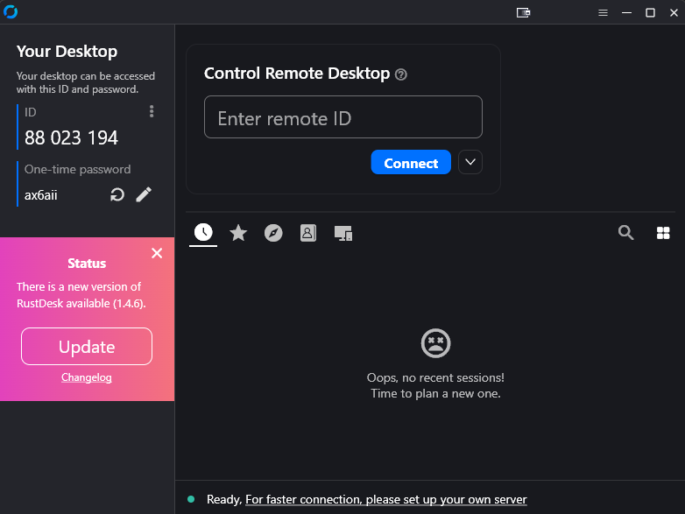The width and height of the screenshot is (685, 514).
Task: Open the new connection window icon in title bar
Action: point(522,13)
